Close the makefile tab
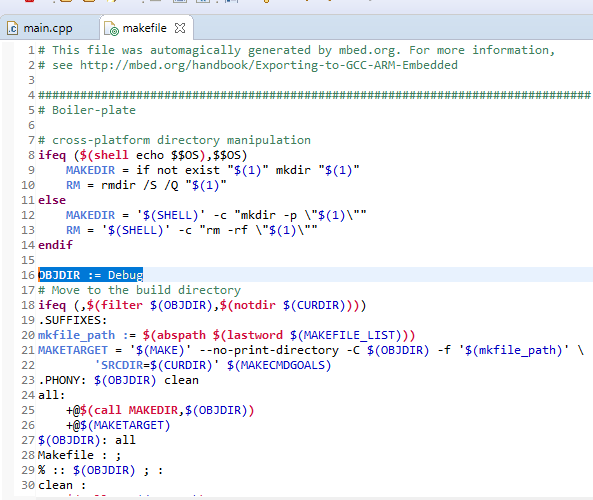Viewport: 593px width, 500px height. (x=180, y=28)
